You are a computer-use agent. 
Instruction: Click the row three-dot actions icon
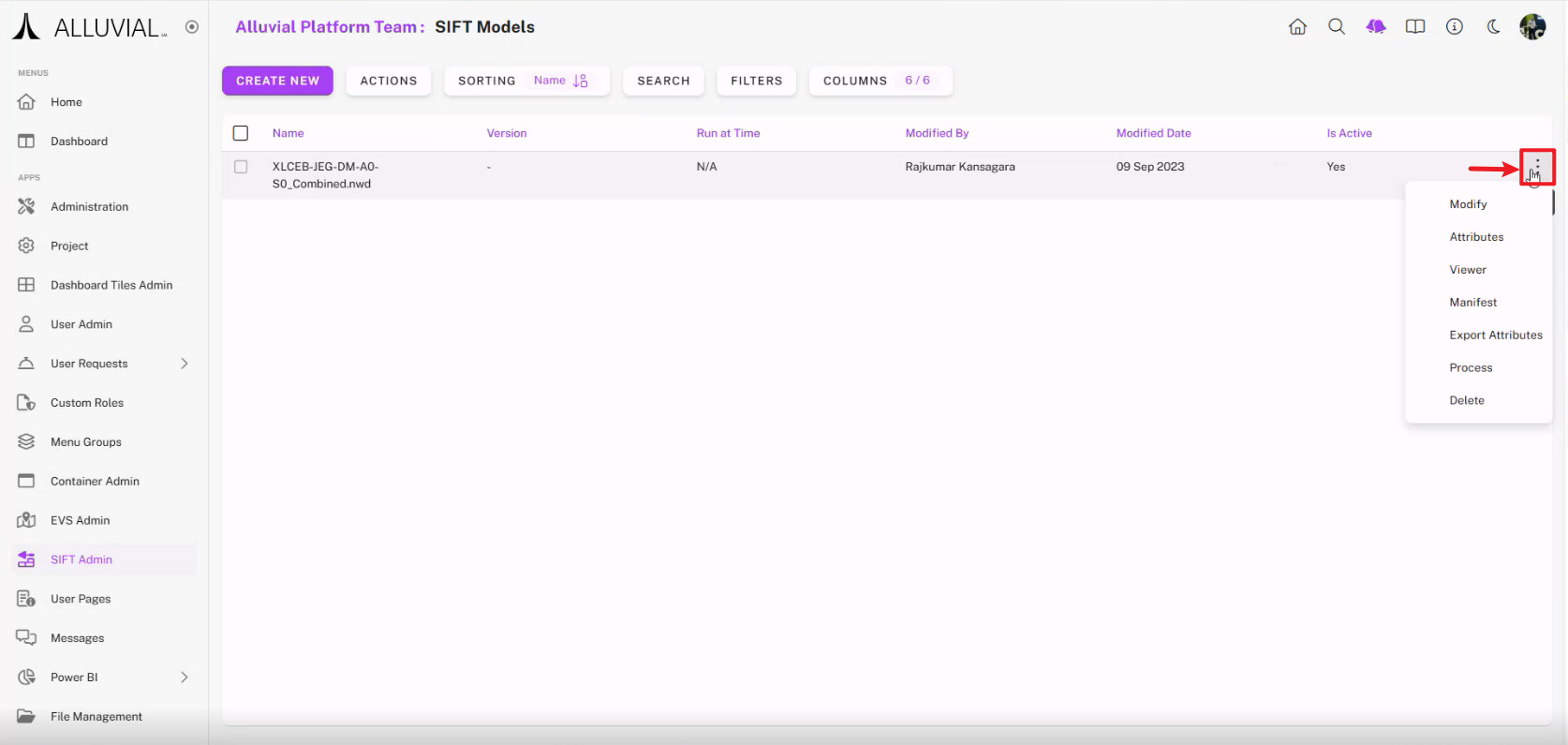pyautogui.click(x=1537, y=167)
